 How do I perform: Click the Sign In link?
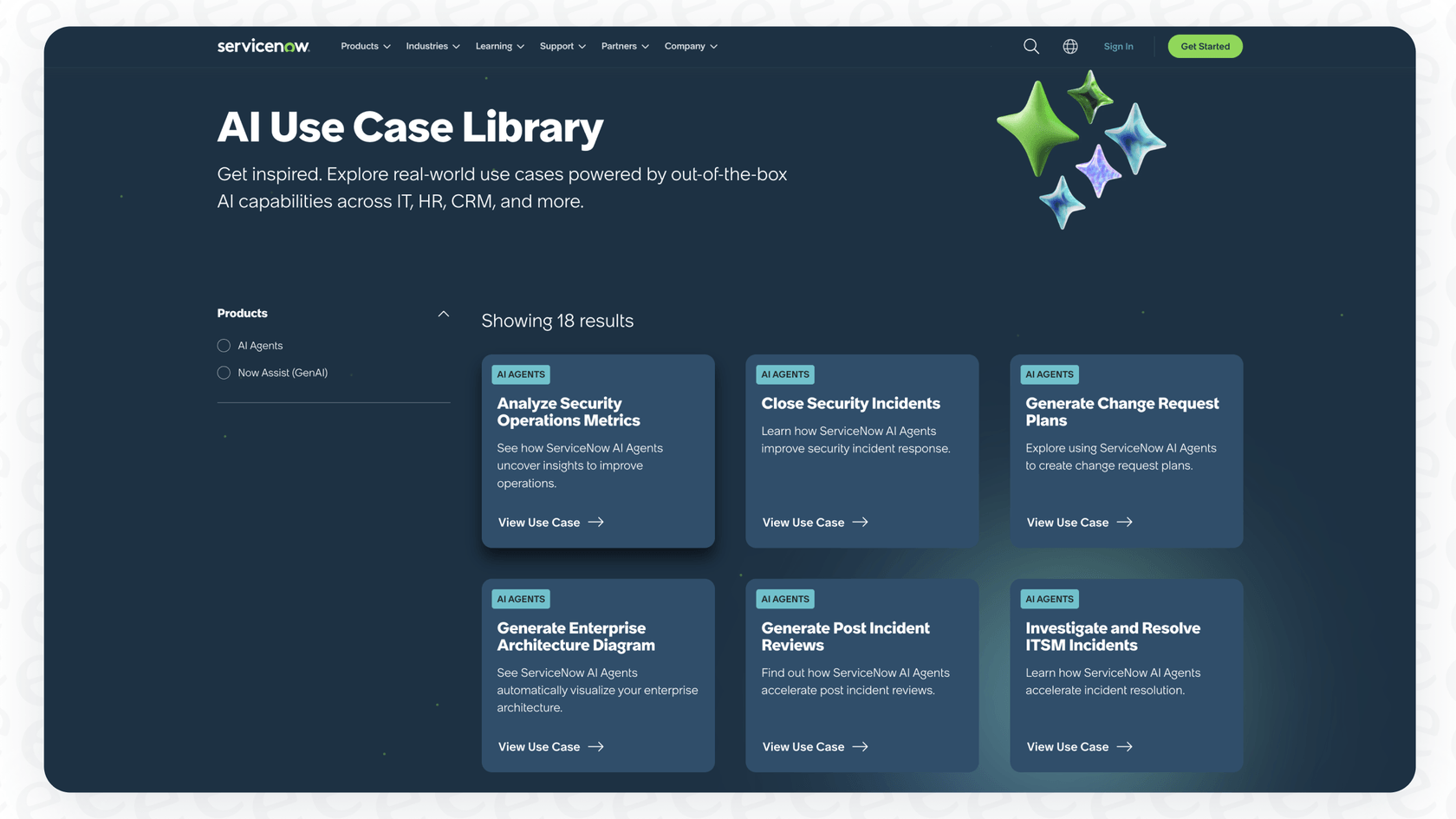[x=1118, y=46]
